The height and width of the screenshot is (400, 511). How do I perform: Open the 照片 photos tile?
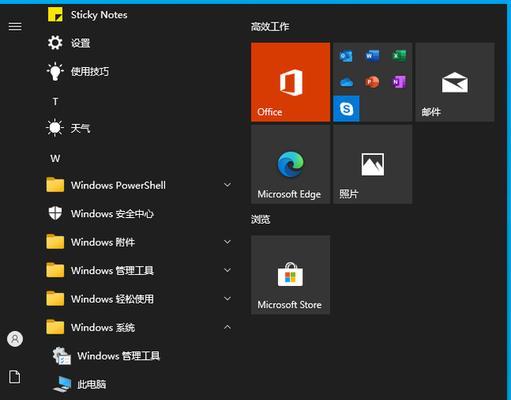[373, 164]
